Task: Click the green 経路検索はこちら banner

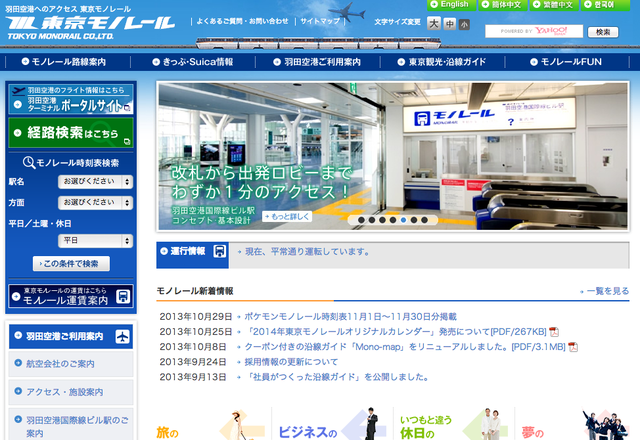Action: 71,133
